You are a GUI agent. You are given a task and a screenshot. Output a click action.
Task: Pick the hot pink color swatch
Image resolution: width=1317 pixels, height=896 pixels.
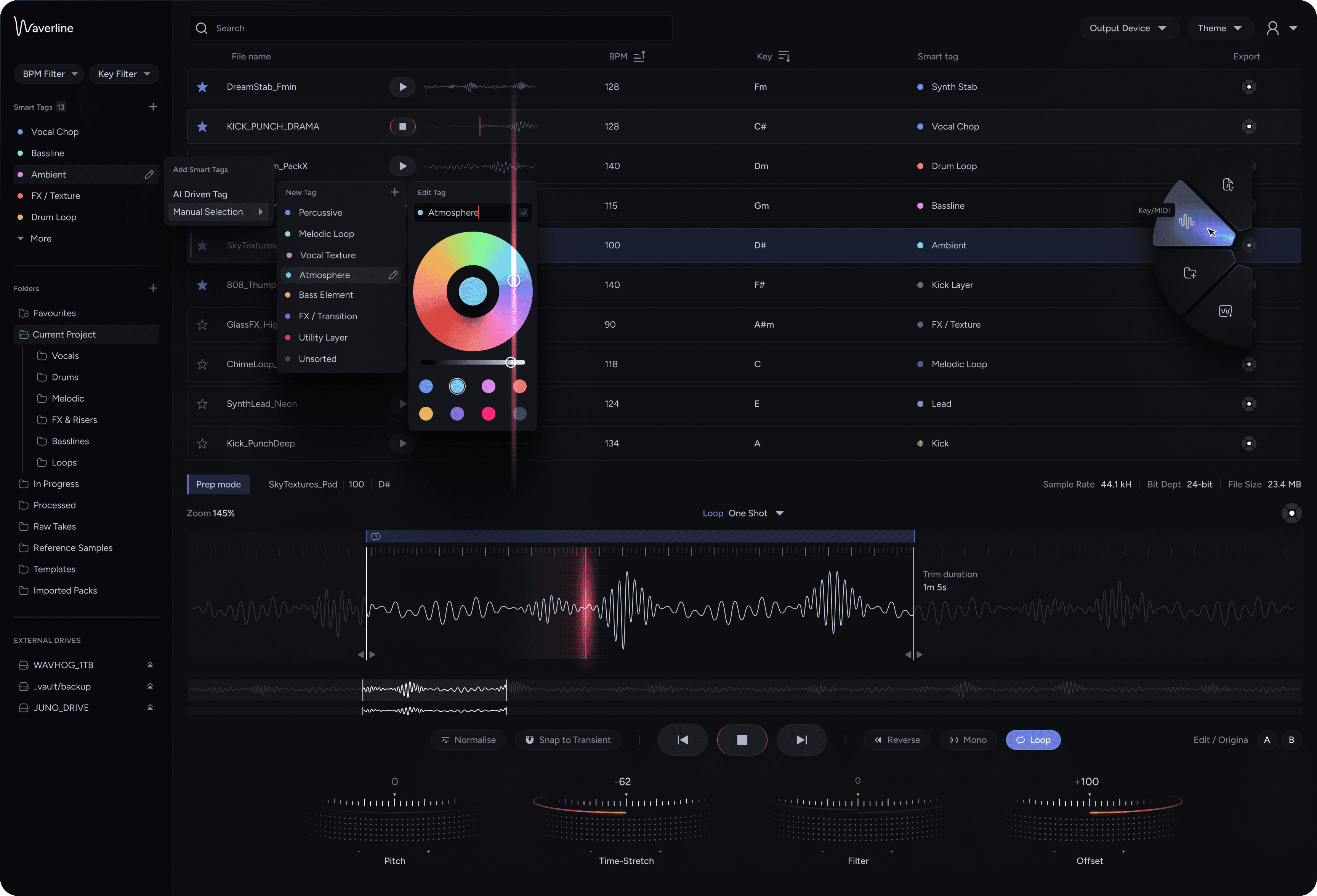488,413
